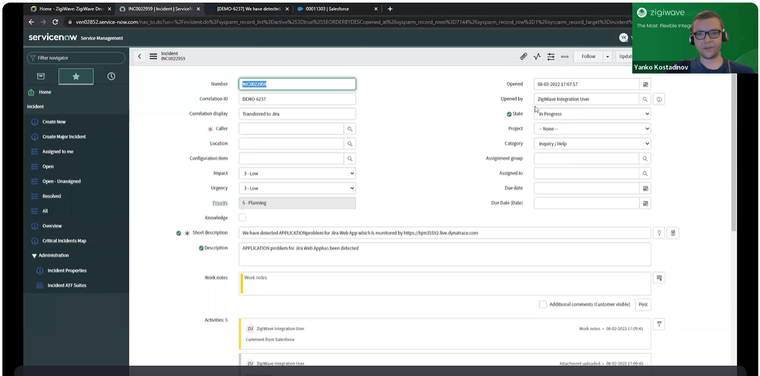Open the attachments paperclip icon
The image size is (760, 376).
coord(523,57)
